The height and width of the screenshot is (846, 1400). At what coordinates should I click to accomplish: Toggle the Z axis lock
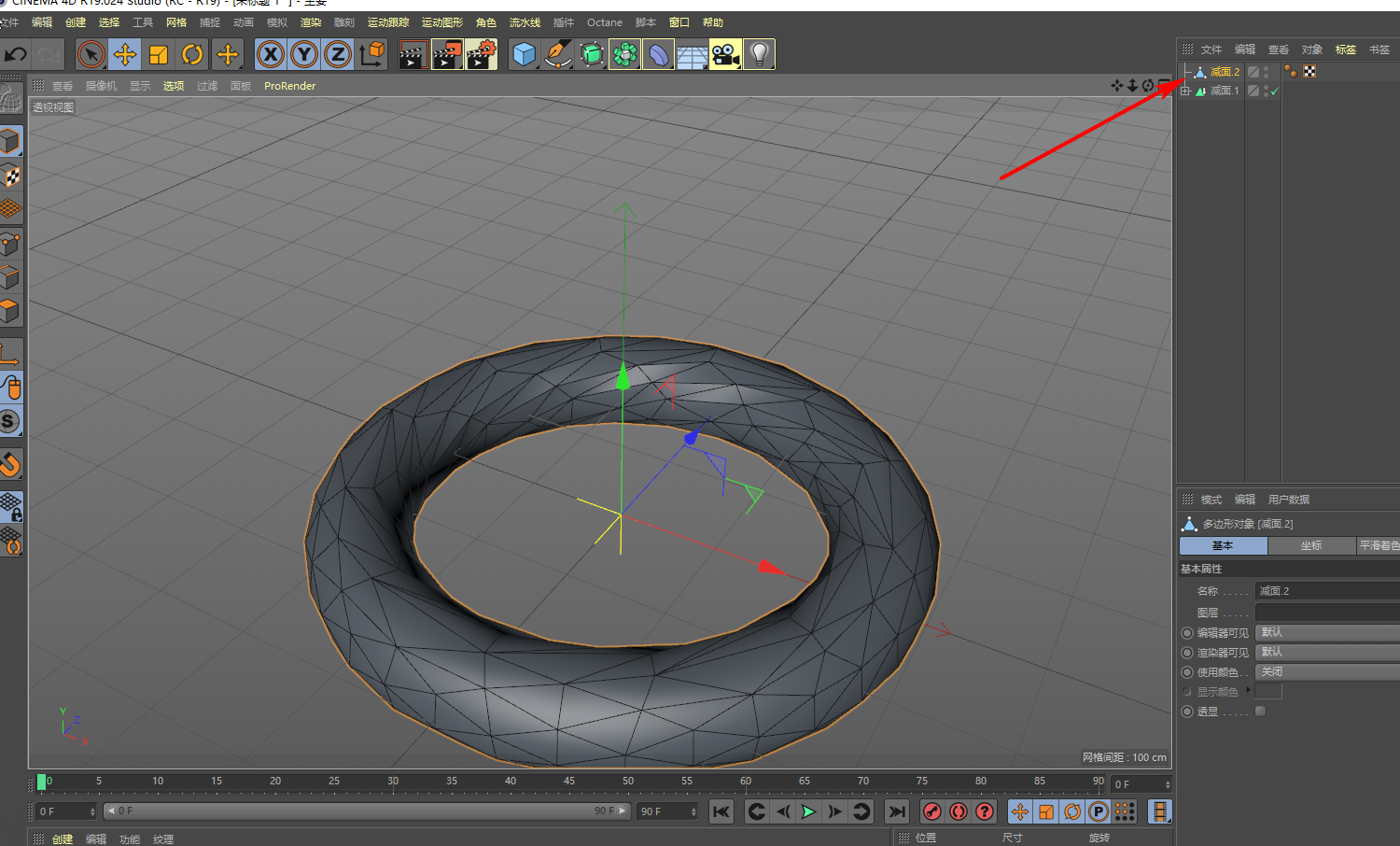pos(338,55)
